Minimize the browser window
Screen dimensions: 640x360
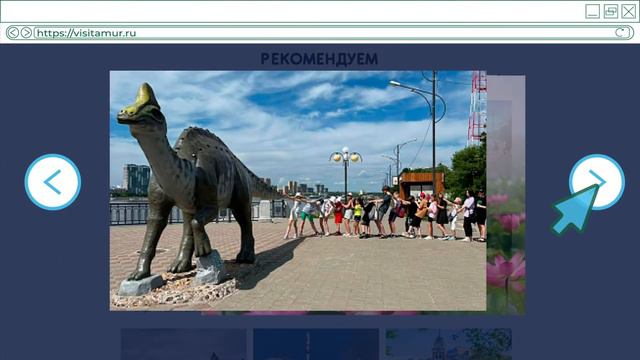click(x=592, y=11)
